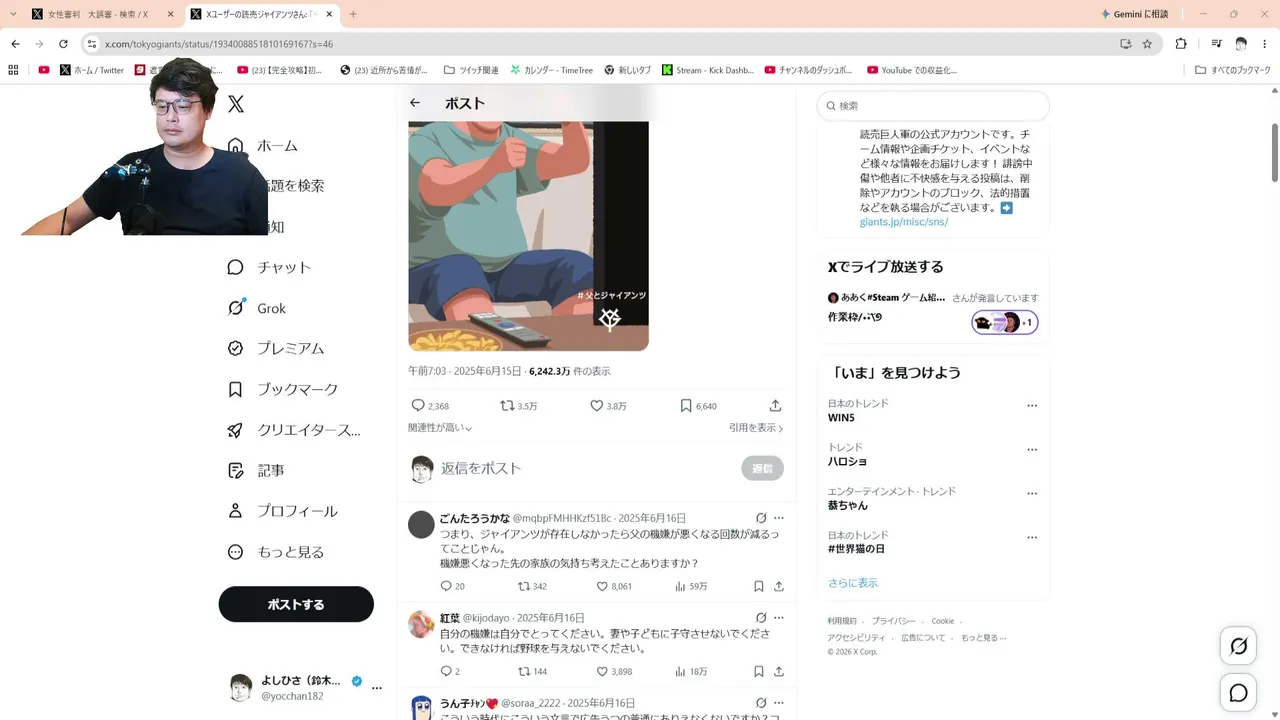View analytics of ごんたろうかな's comment
1280x720 pixels.
(691, 586)
